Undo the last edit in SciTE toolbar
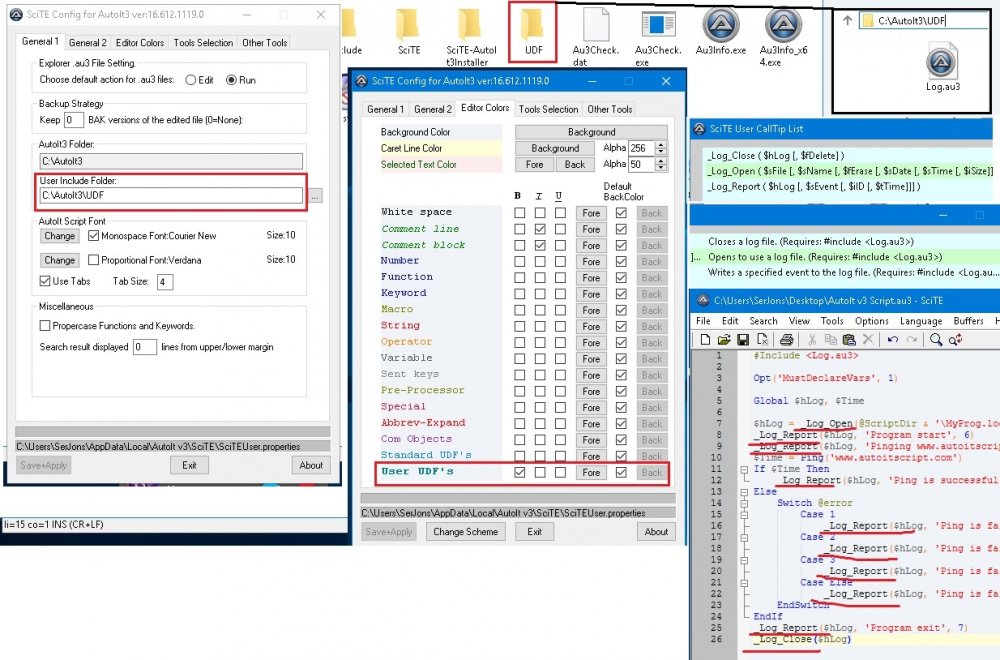Screen dimensions: 1000x660 pyautogui.click(x=893, y=340)
